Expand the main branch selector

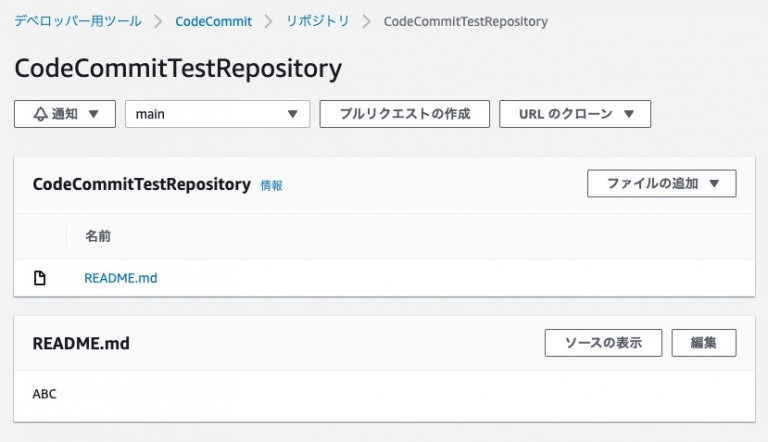tap(217, 114)
